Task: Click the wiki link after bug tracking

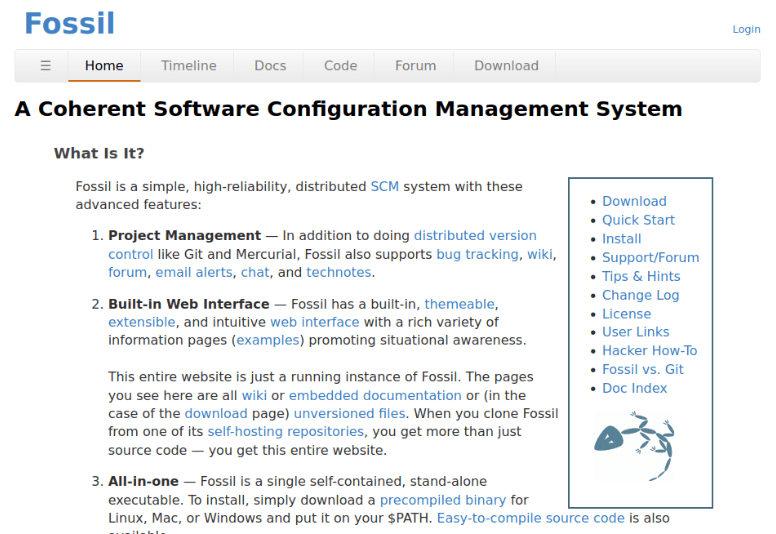Action: coord(539,254)
